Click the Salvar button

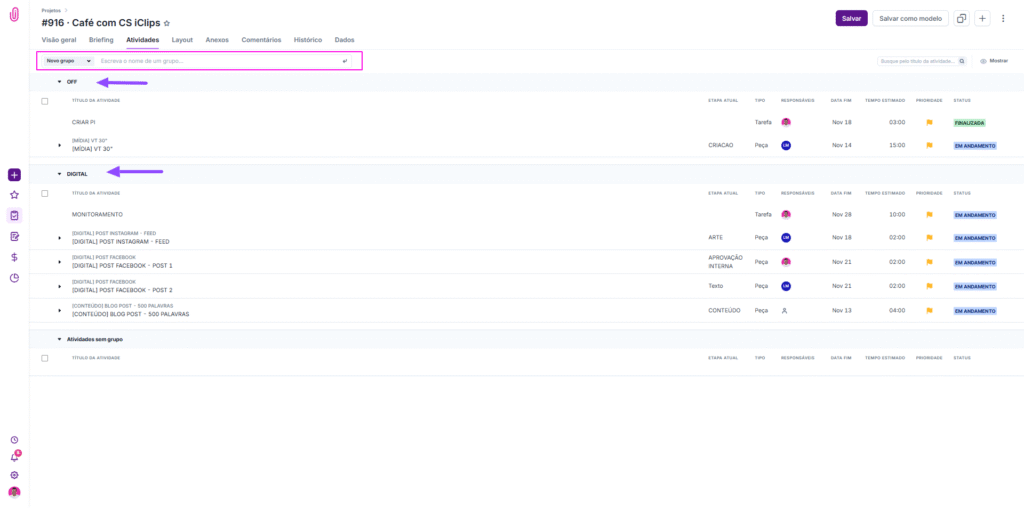(x=851, y=18)
